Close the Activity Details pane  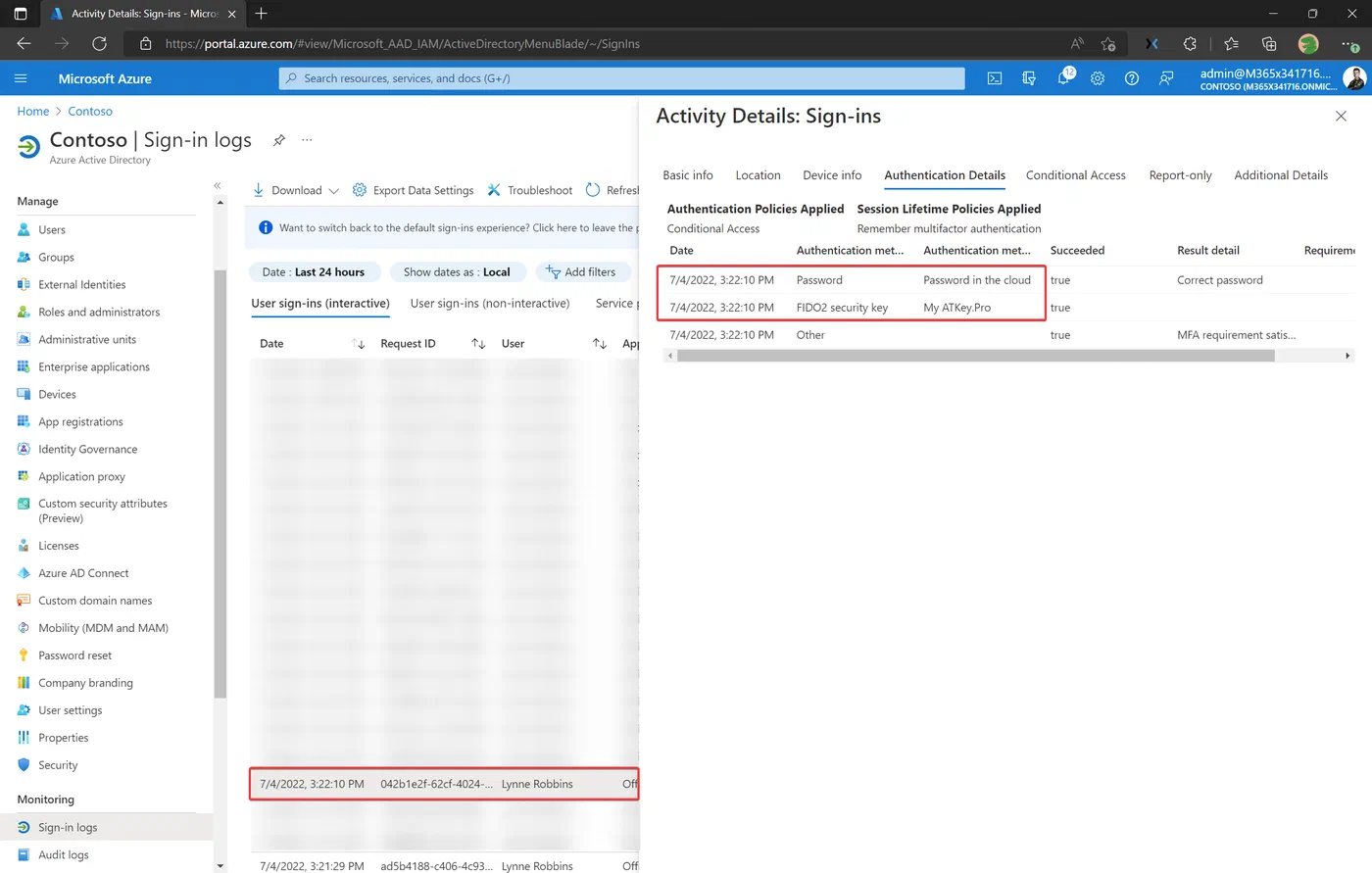tap(1341, 116)
